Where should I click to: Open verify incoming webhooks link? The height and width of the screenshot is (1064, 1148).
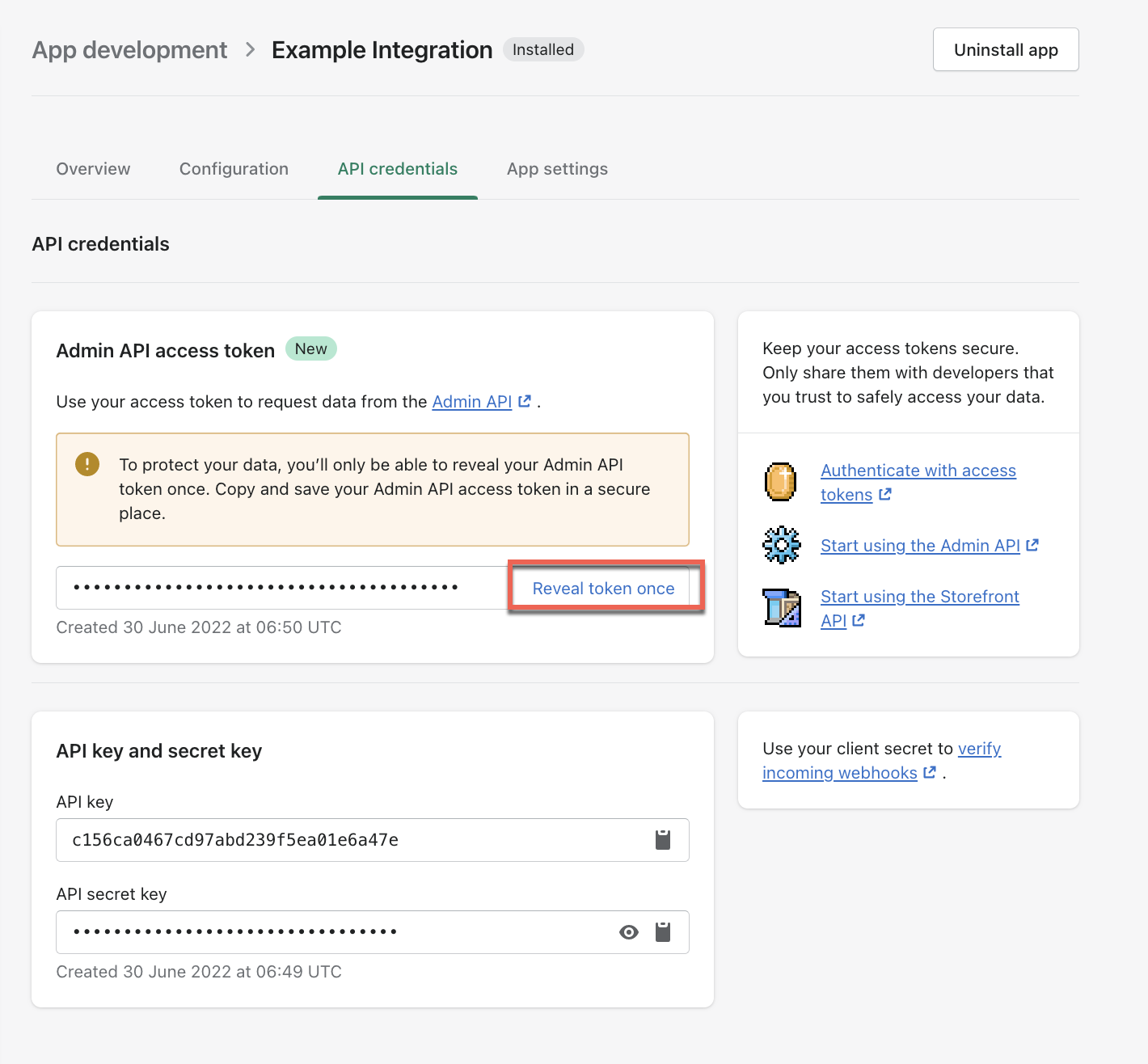pyautogui.click(x=881, y=761)
